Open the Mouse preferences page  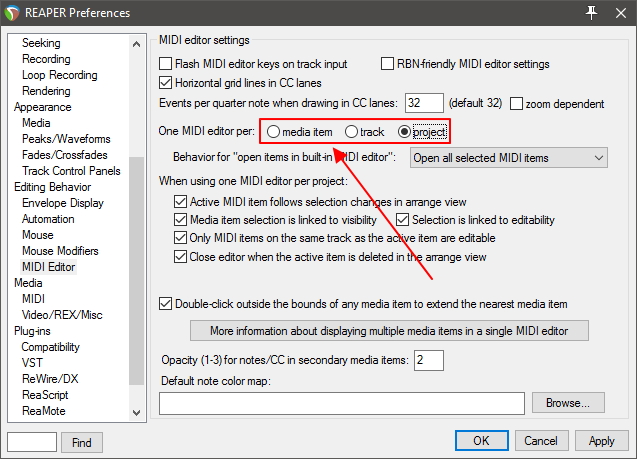[38, 235]
